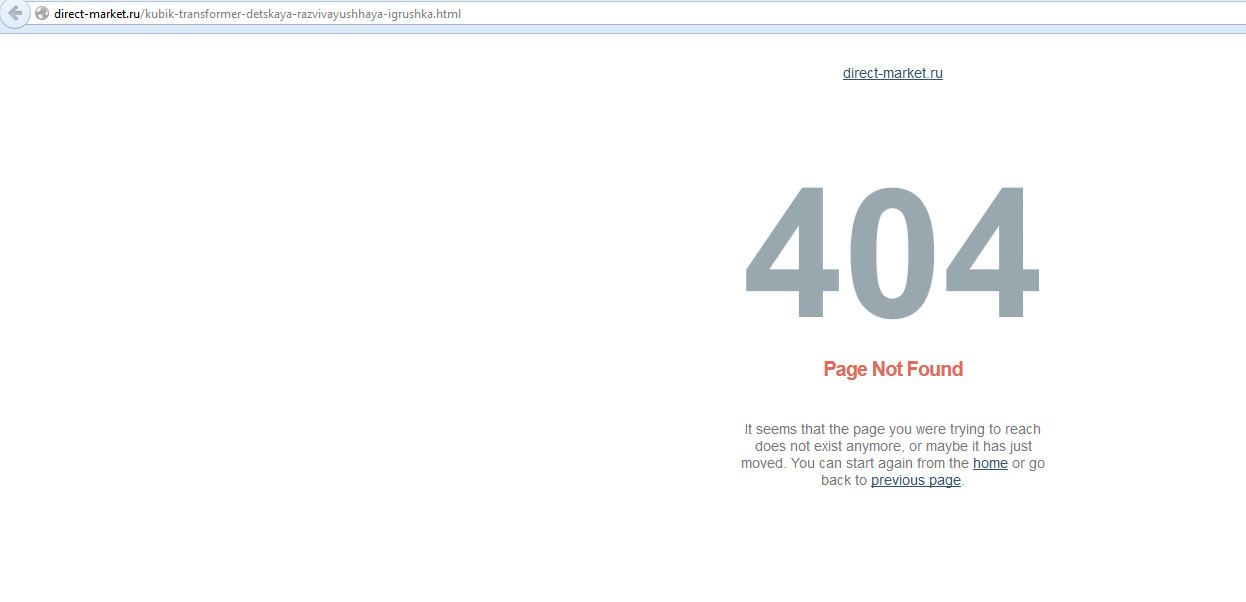The height and width of the screenshot is (602, 1246).
Task: Click "It seems that the page" paragraph text
Action: [x=893, y=455]
